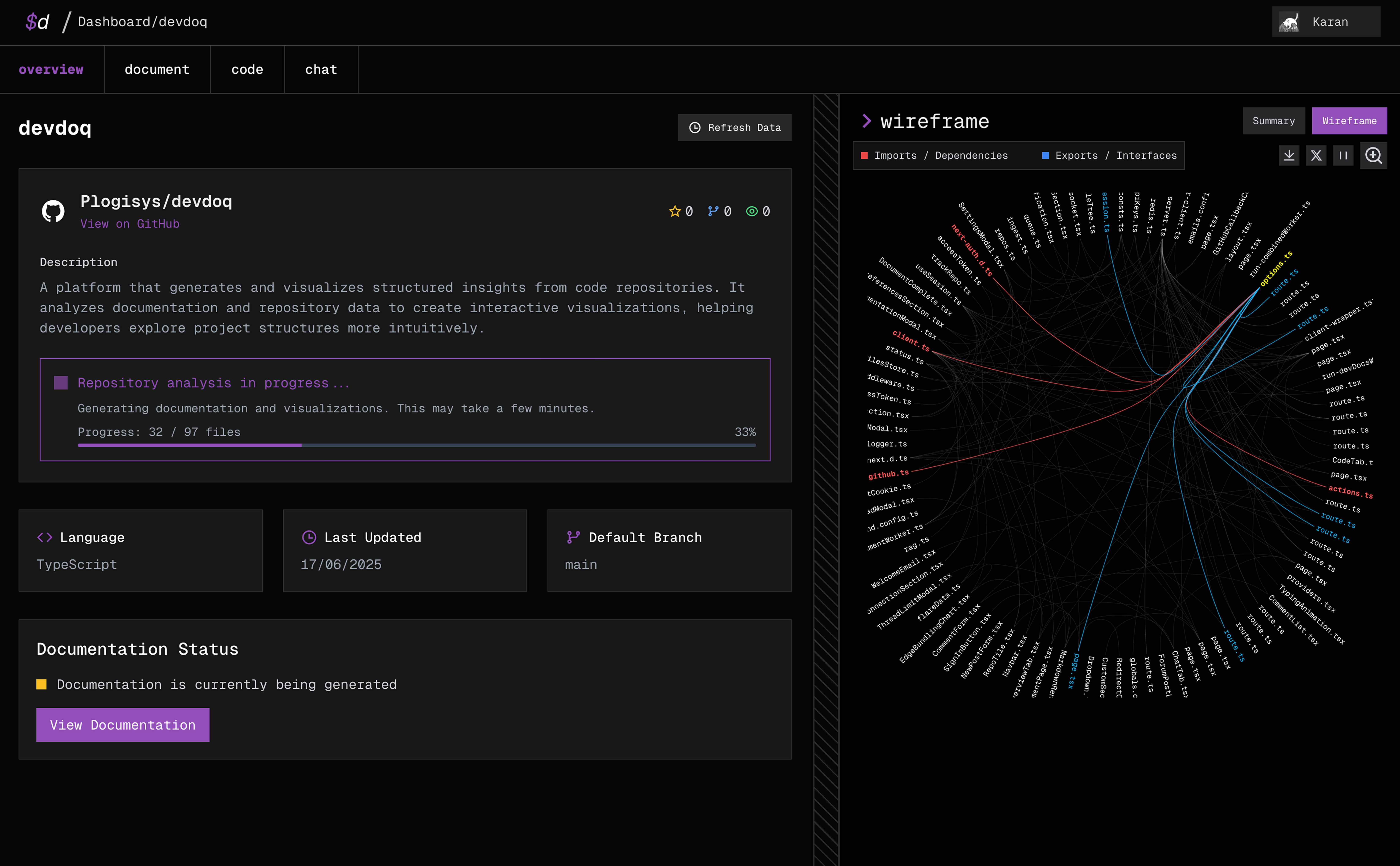Click Documentation Status heading
This screenshot has width=1400, height=866.
pos(138,649)
